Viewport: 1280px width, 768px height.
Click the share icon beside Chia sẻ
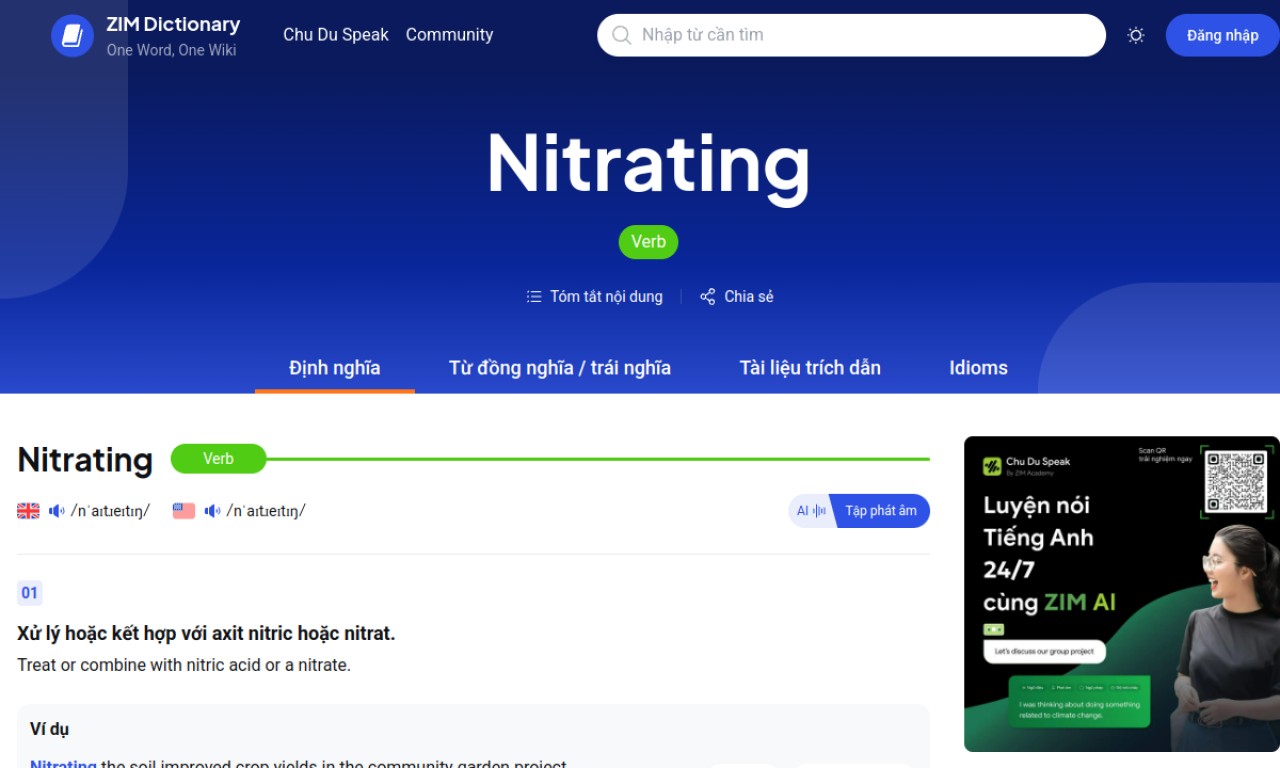click(x=708, y=296)
